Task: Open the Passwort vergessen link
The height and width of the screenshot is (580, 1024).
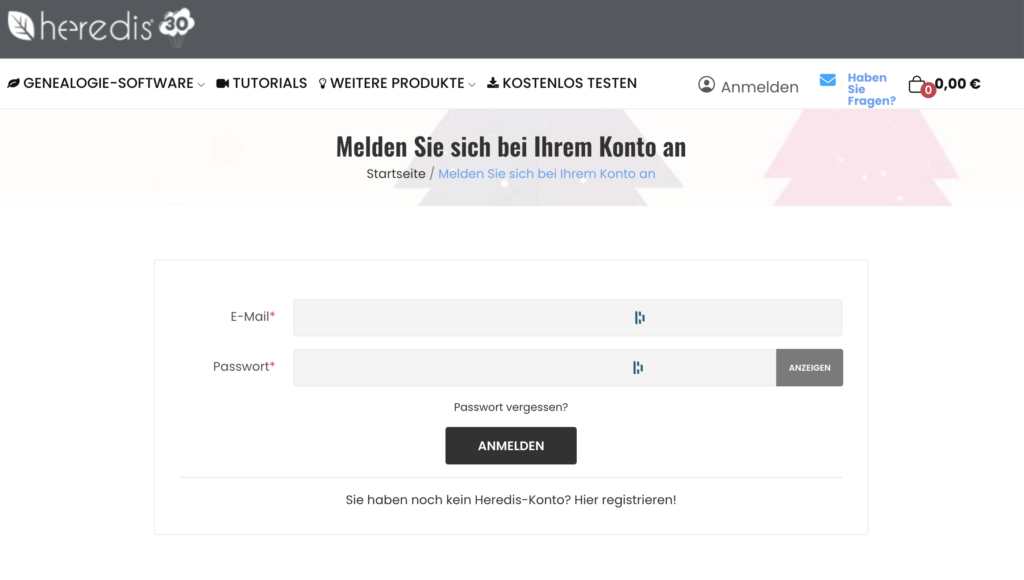Action: tap(510, 407)
